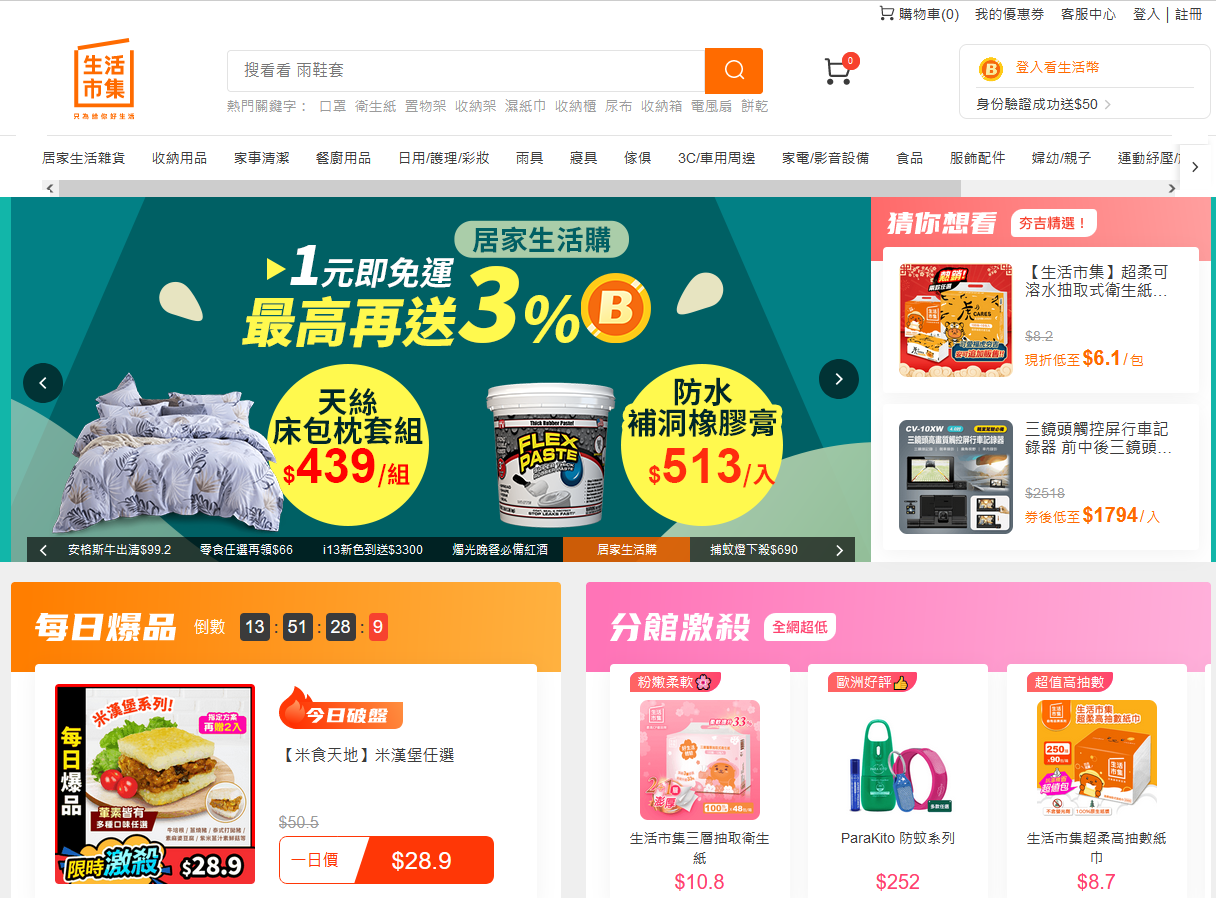1216x898 pixels.
Task: Open the 收納用品 category menu
Action: [180, 158]
